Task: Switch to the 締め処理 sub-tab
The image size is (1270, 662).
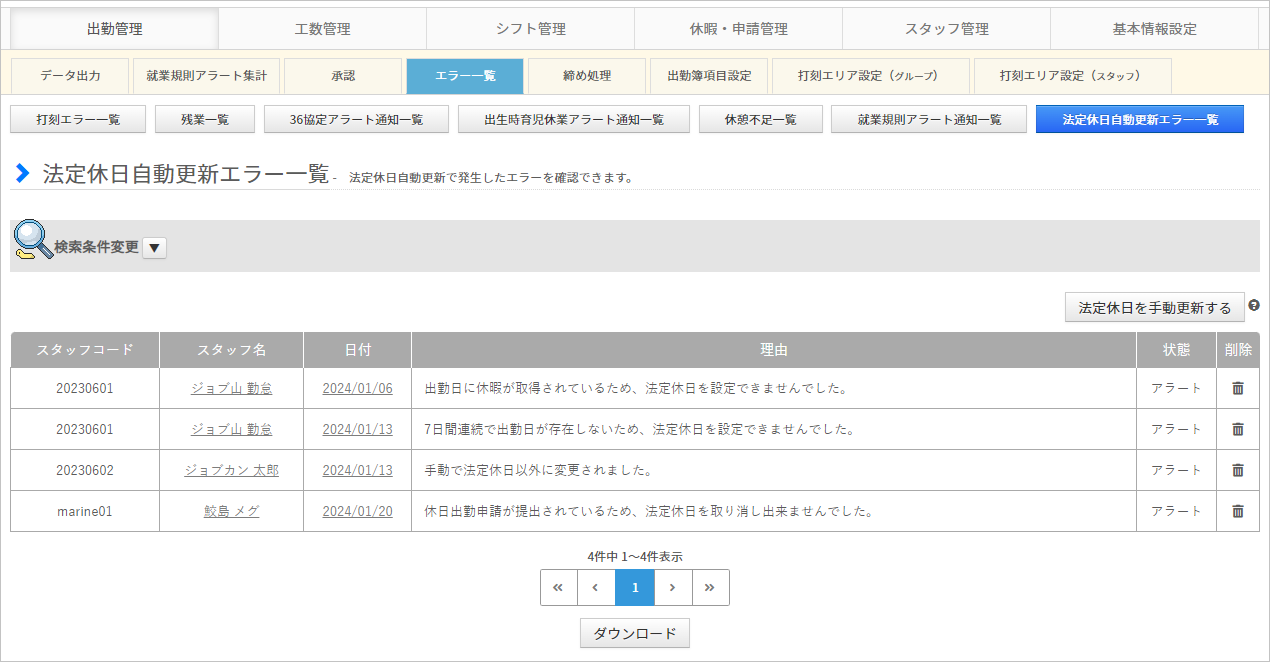Action: coord(585,76)
